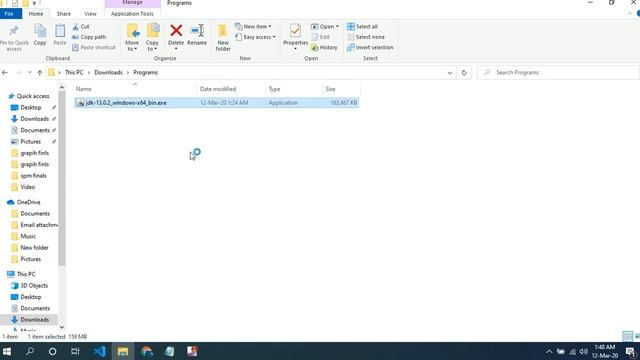Click This PC in address bar
This screenshot has width=640, height=360.
point(74,73)
